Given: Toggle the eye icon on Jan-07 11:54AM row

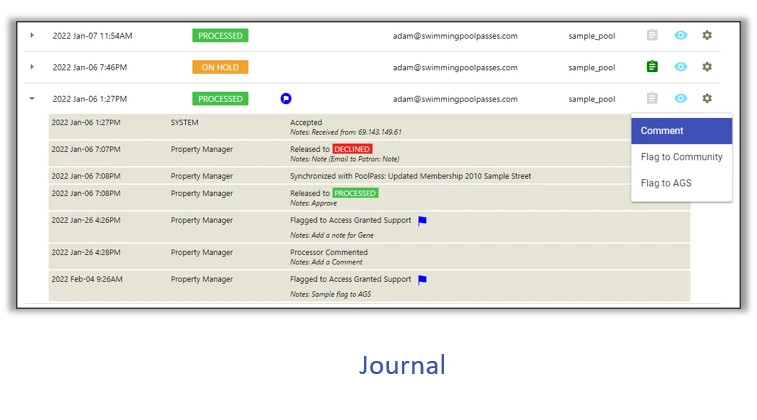Looking at the screenshot, I should pyautogui.click(x=680, y=36).
